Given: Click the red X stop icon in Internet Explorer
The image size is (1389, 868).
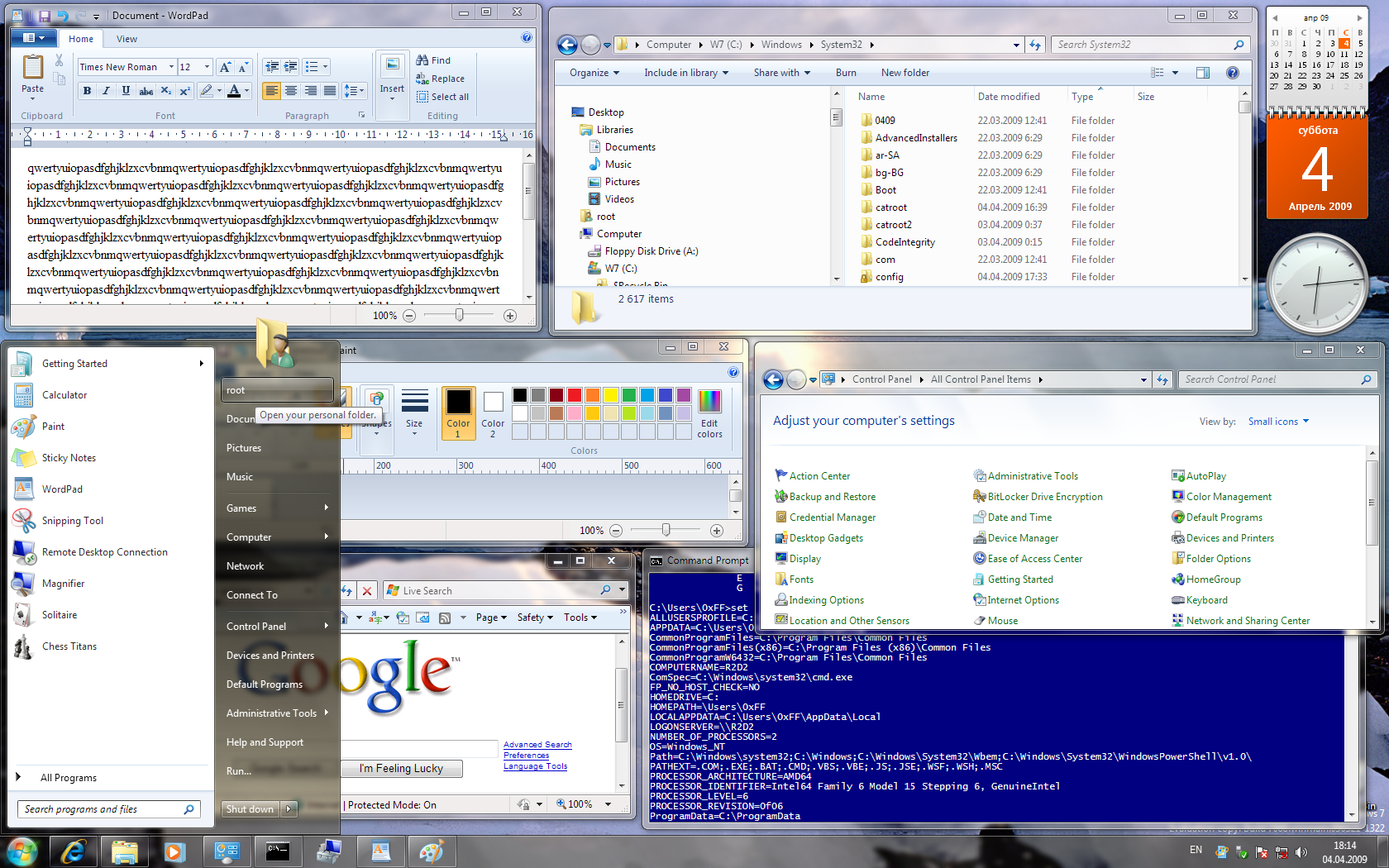Looking at the screenshot, I should (367, 590).
